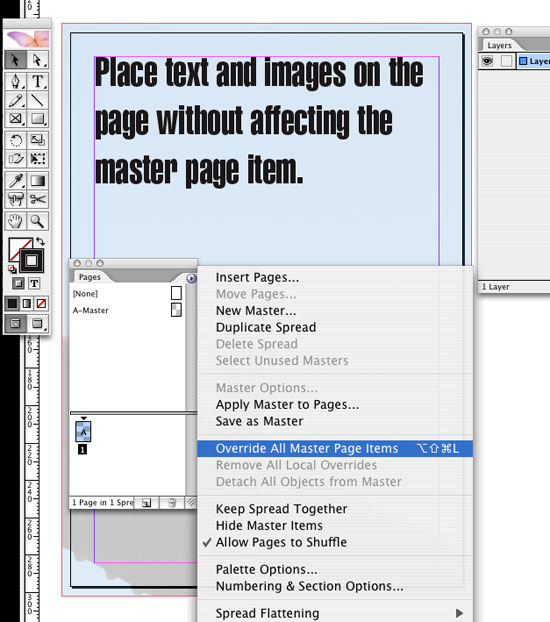Toggle Allow Pages to Shuffle checkmark
The image size is (550, 622).
[x=335, y=542]
